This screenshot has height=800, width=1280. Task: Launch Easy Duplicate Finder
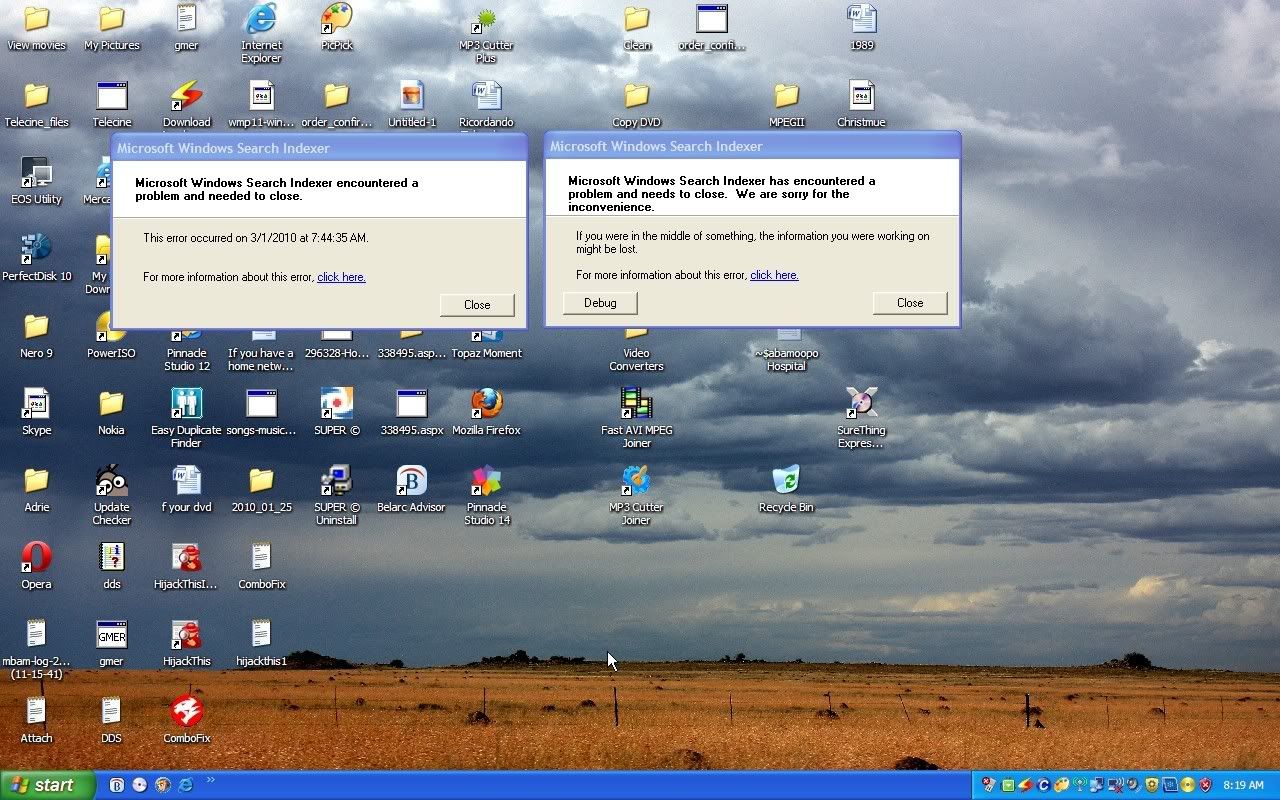[186, 417]
